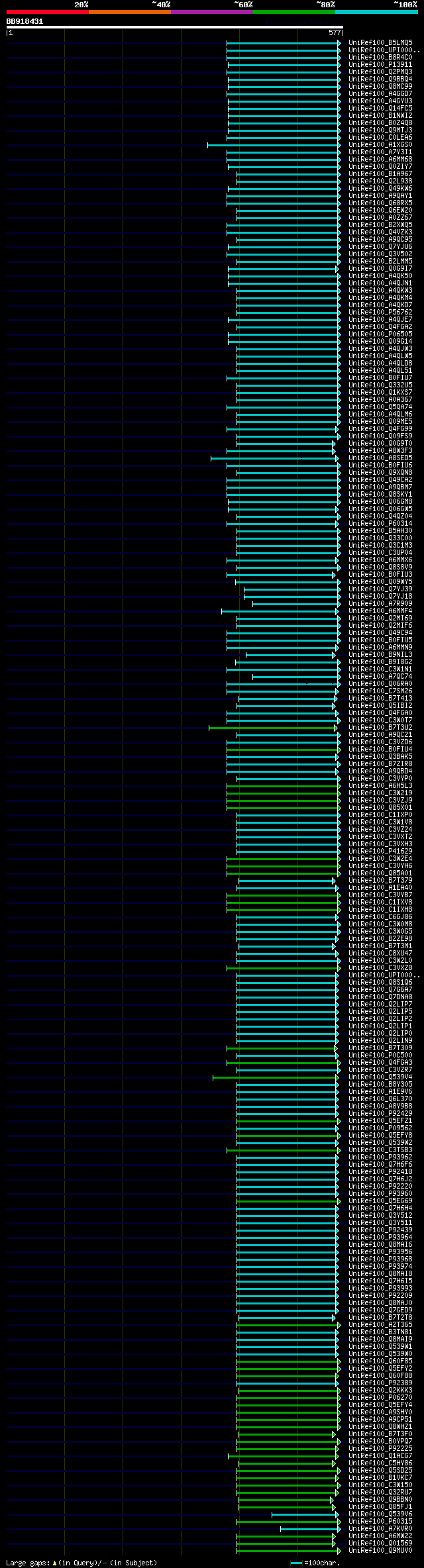The image size is (424, 1568).
Task: Select the UniRef100_A9SHY0 label
Action: [380, 1412]
